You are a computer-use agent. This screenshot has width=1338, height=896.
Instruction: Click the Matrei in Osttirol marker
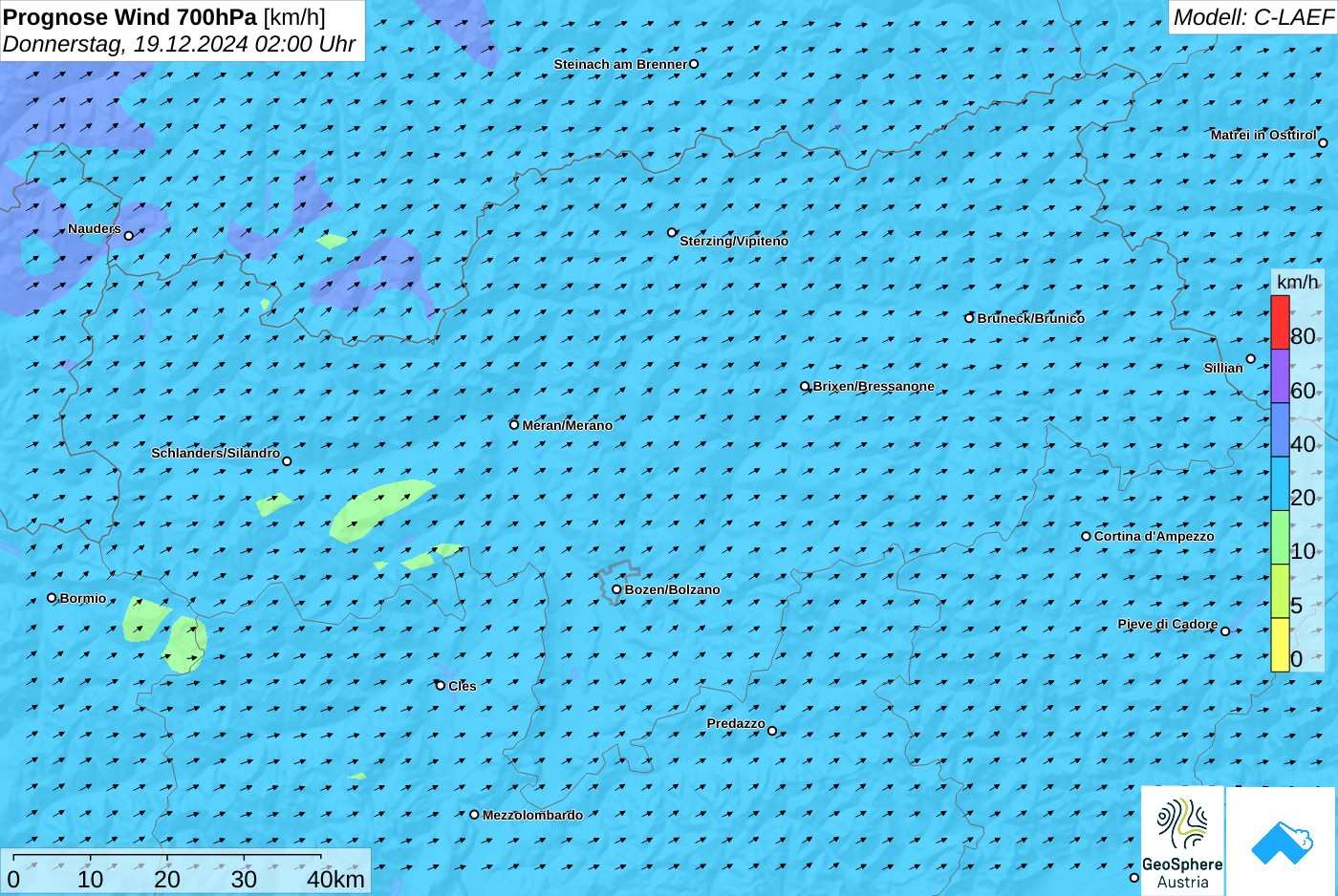pos(1323,143)
